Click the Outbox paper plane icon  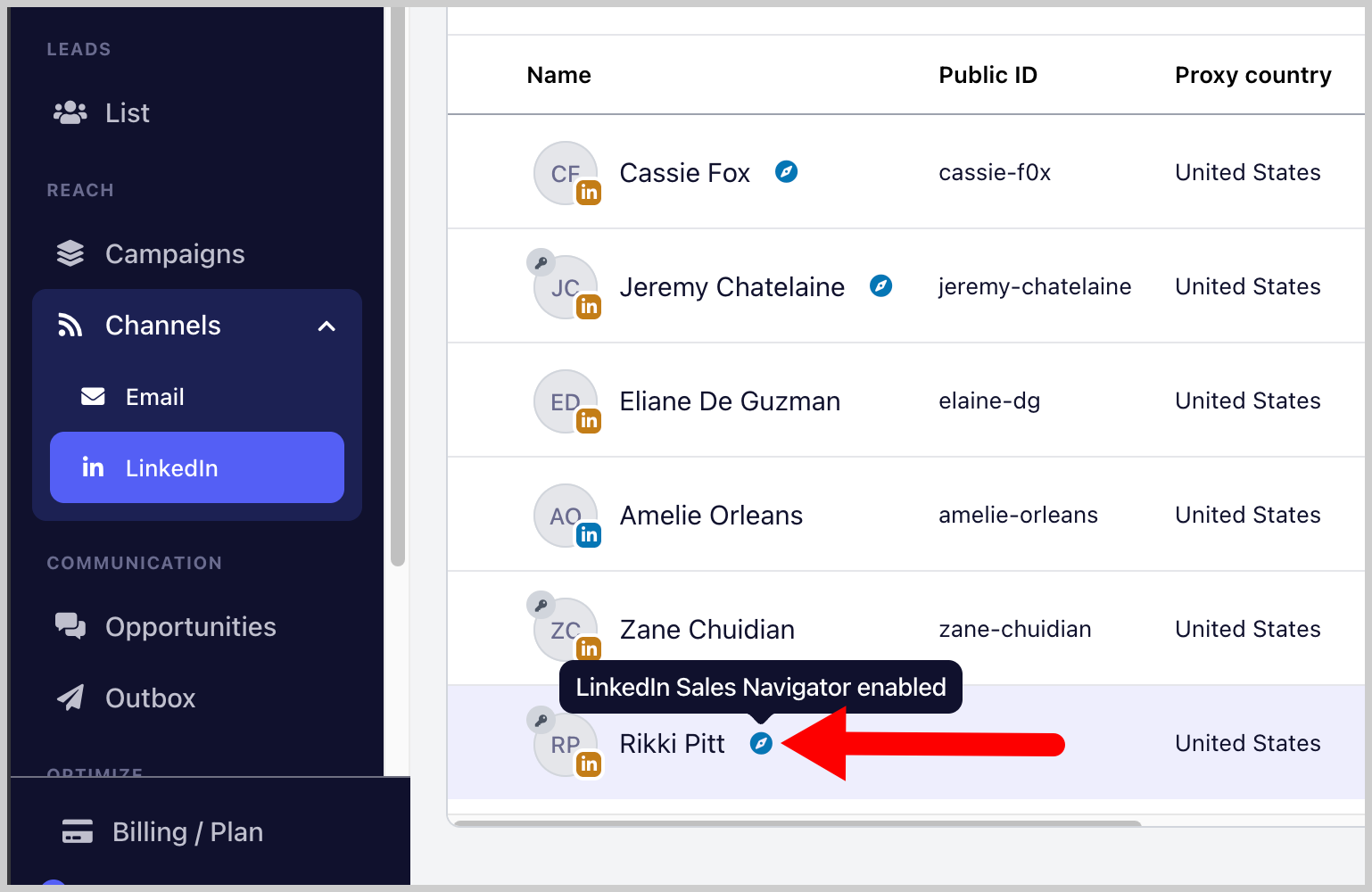pos(70,698)
